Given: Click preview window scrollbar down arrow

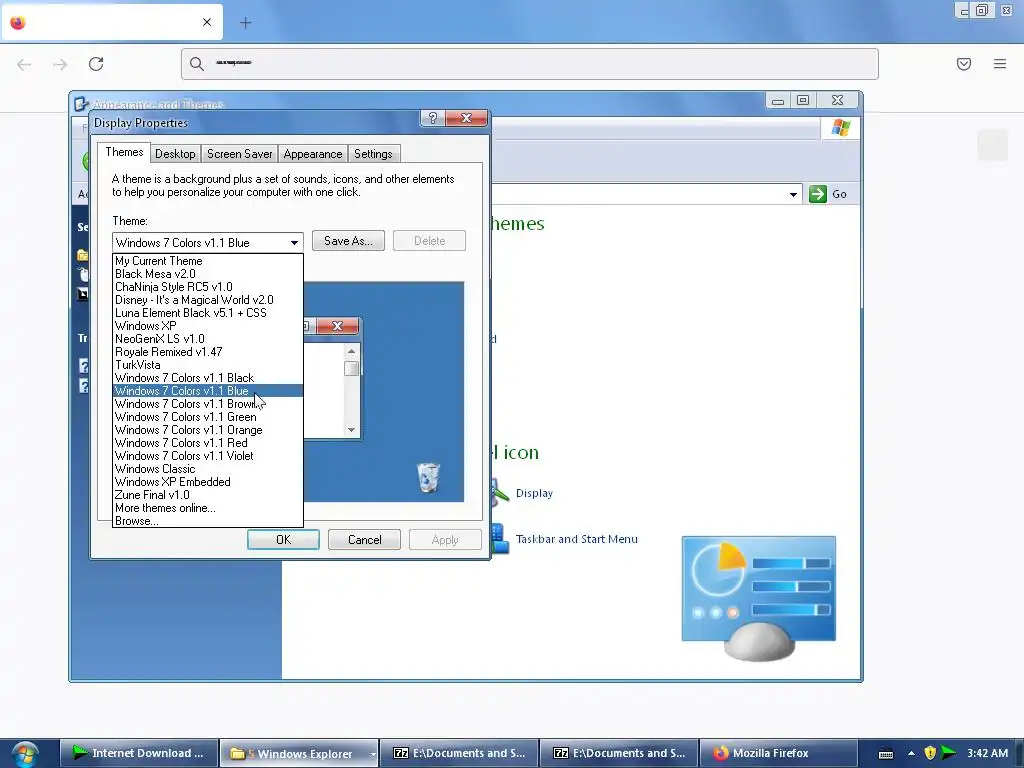Looking at the screenshot, I should click(351, 430).
